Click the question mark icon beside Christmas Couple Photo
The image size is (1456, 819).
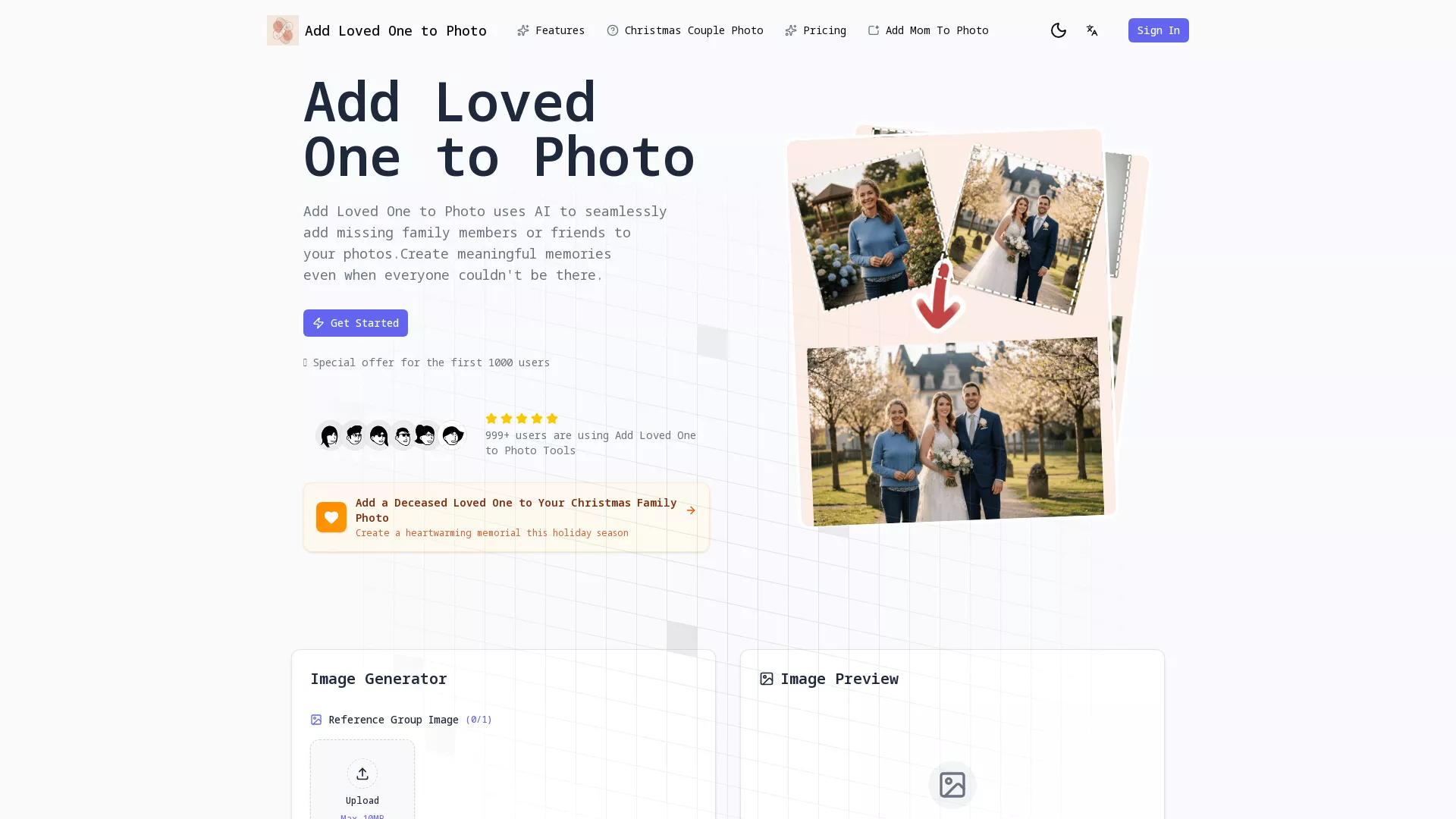pos(612,30)
